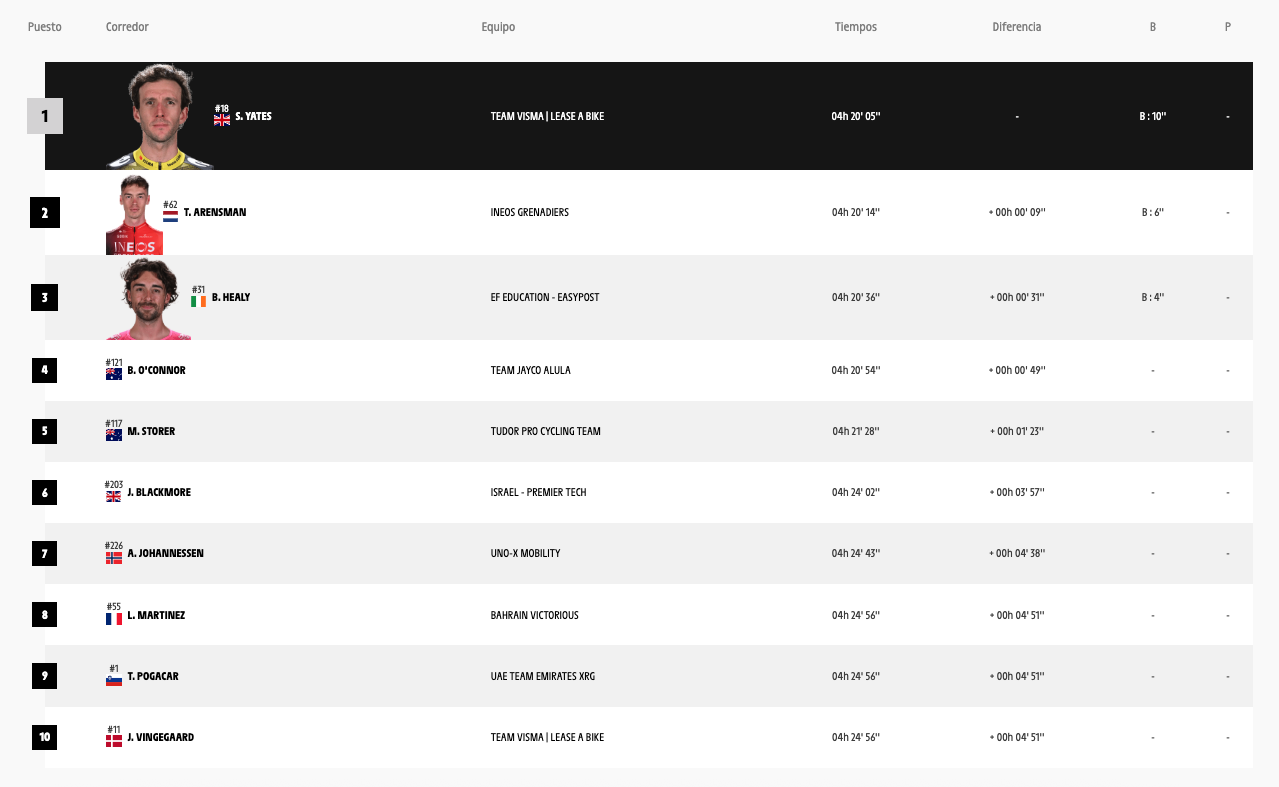The height and width of the screenshot is (787, 1279).
Task: Open rider J. Blackmore profile link
Action: click(x=159, y=492)
